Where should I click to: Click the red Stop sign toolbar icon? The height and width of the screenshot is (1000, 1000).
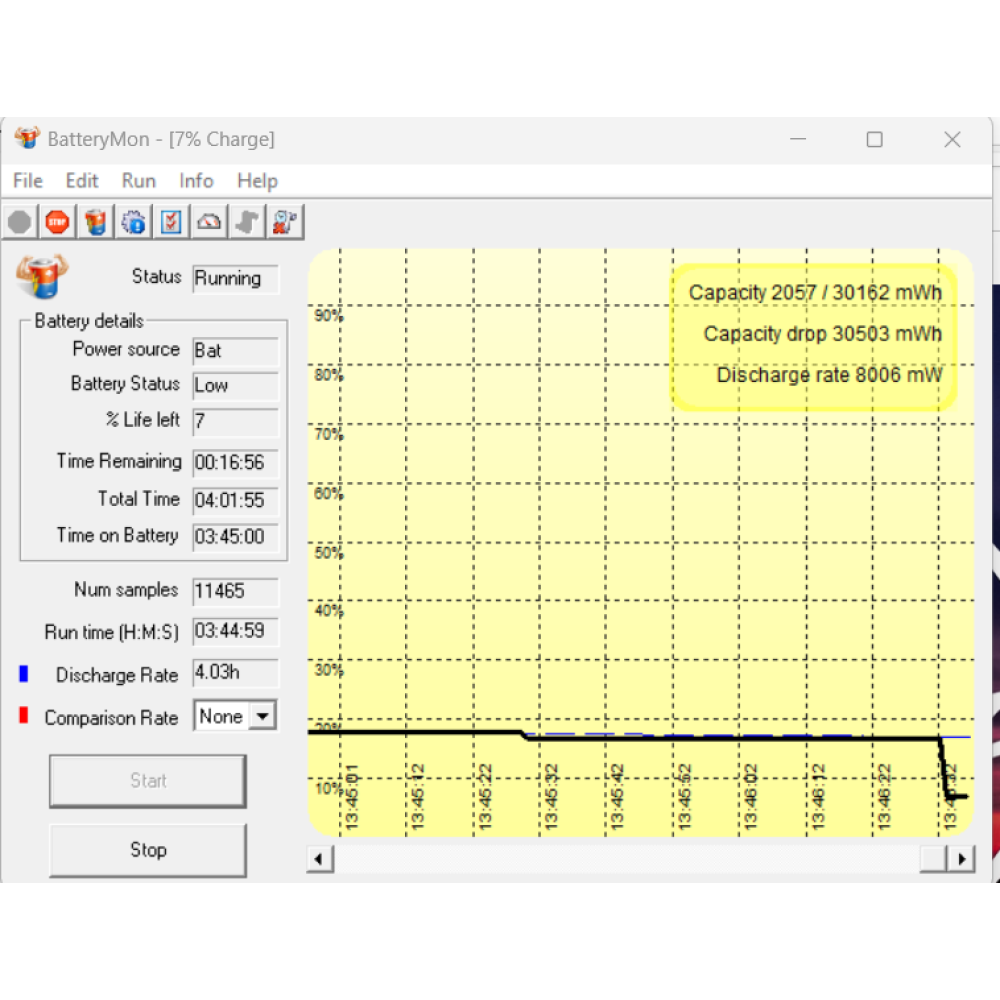[57, 222]
